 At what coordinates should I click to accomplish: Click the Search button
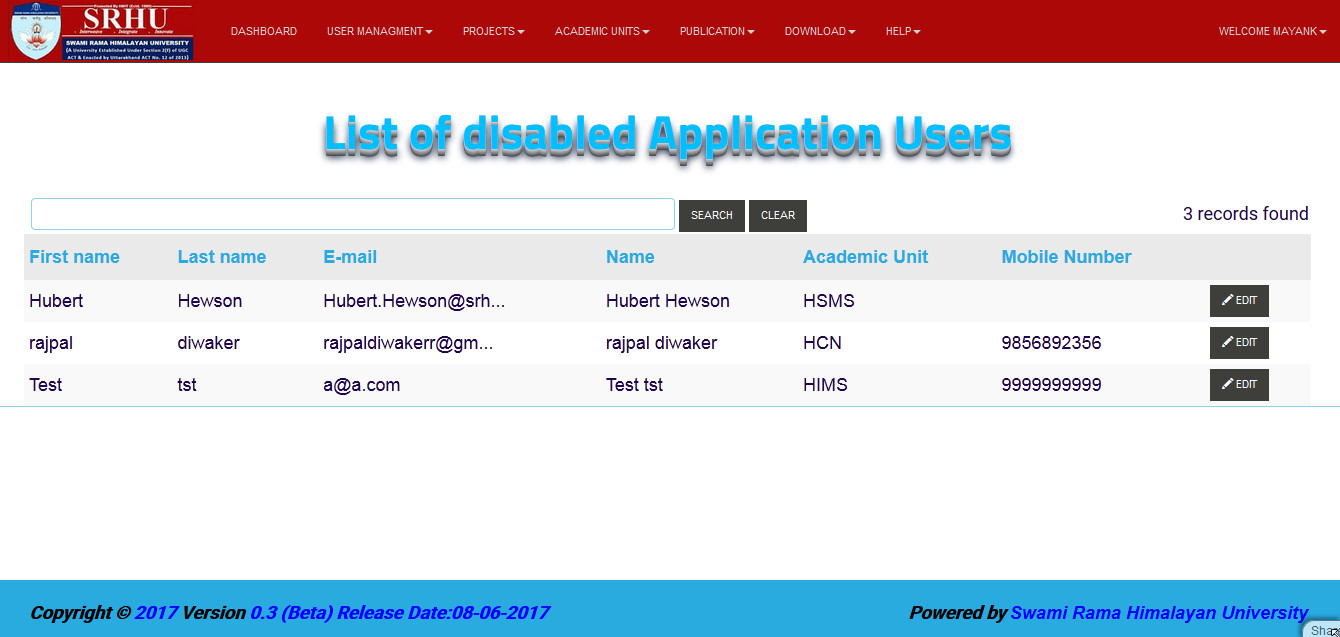tap(712, 216)
